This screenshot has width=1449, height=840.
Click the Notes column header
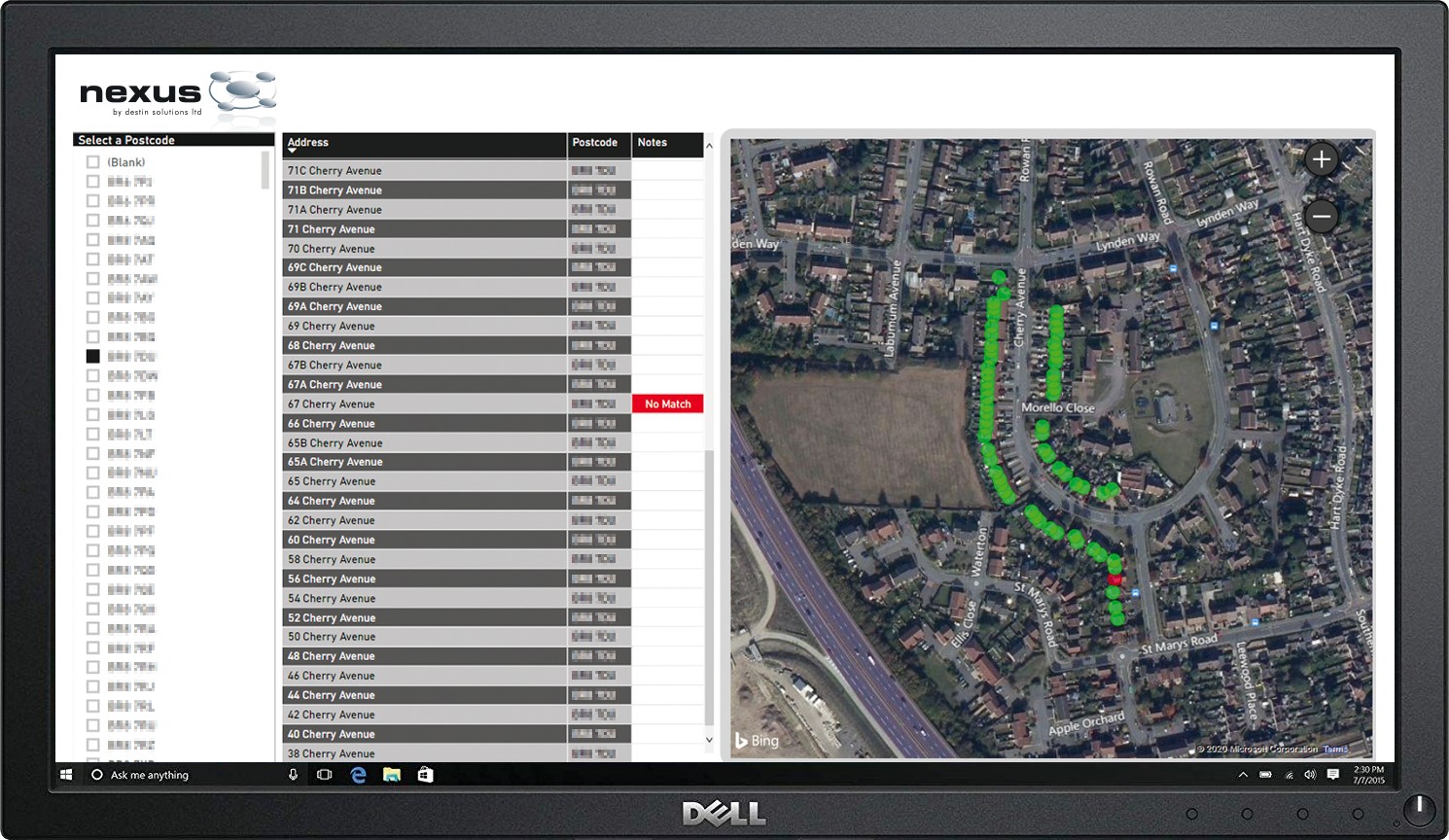click(x=667, y=145)
